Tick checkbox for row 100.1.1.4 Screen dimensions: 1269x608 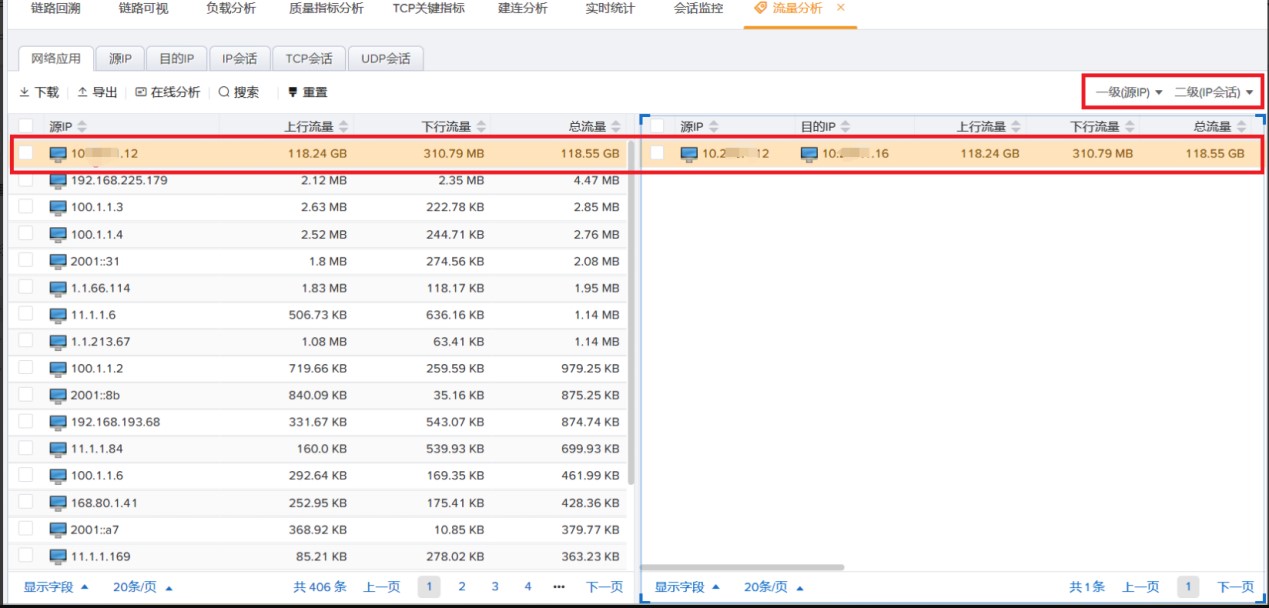(26, 234)
